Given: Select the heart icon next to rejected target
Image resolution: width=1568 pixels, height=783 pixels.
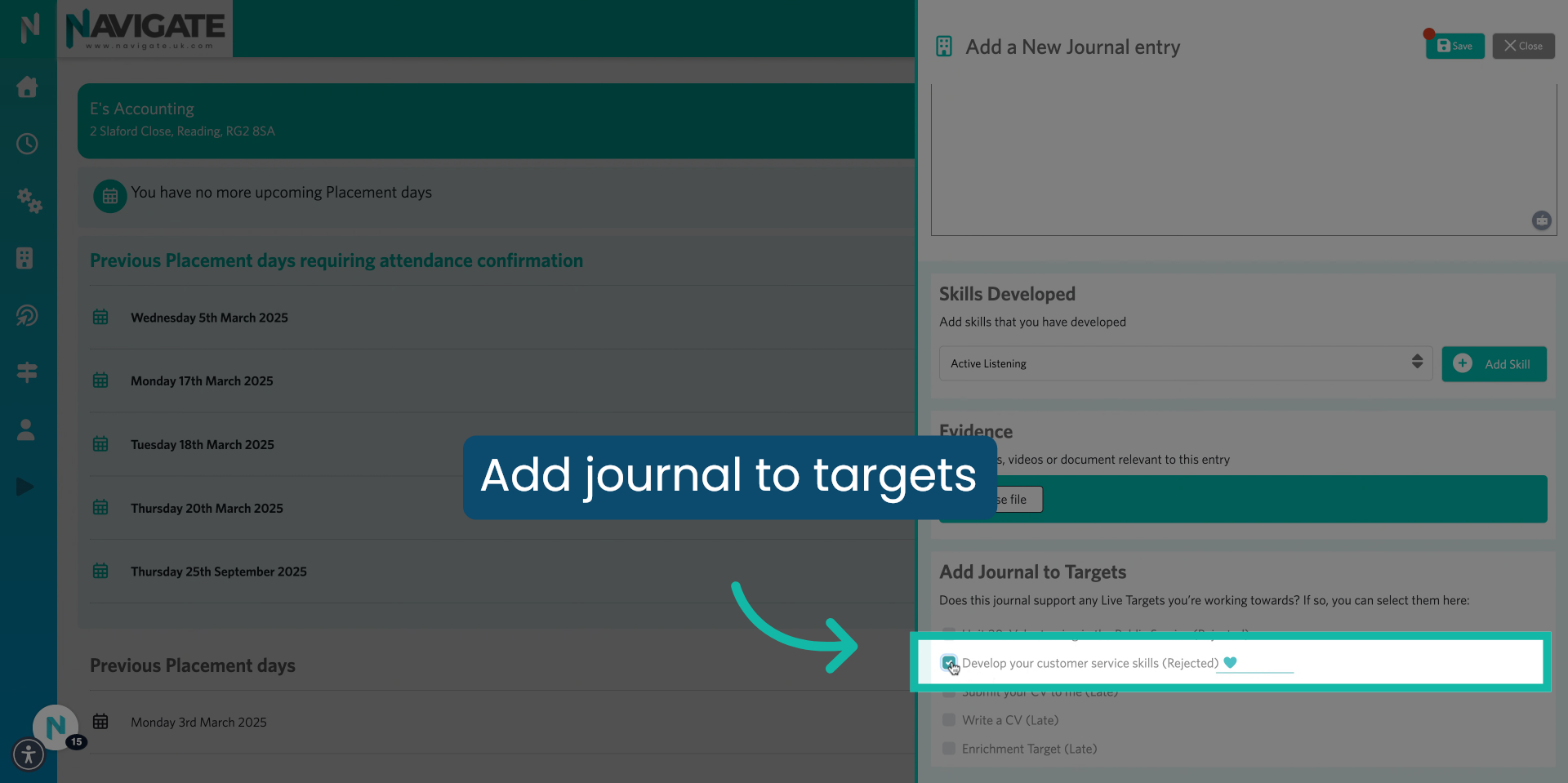Looking at the screenshot, I should pyautogui.click(x=1232, y=663).
